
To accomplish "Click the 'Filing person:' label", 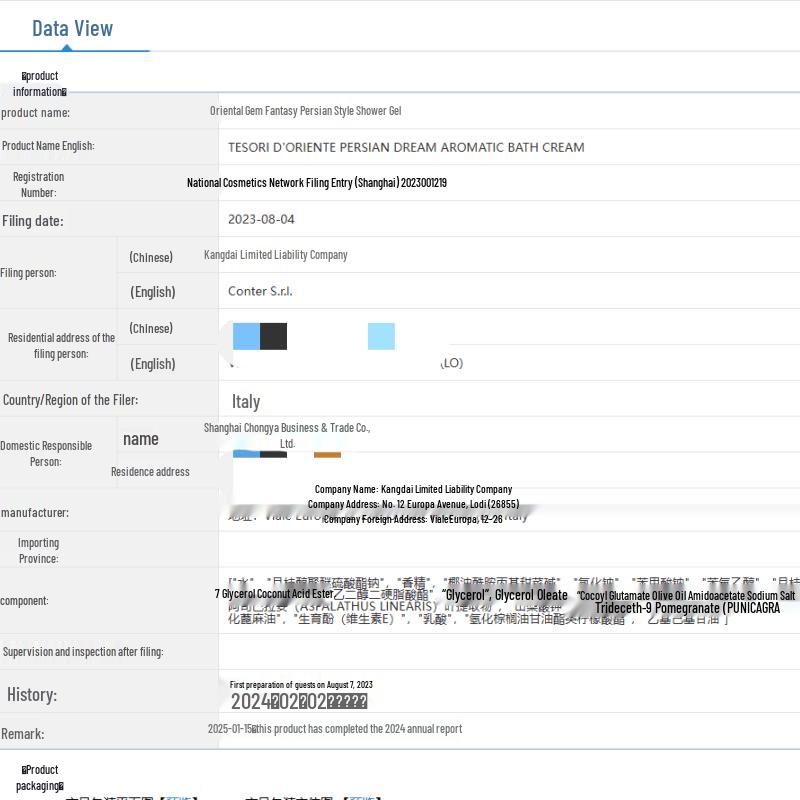I will coord(28,273).
